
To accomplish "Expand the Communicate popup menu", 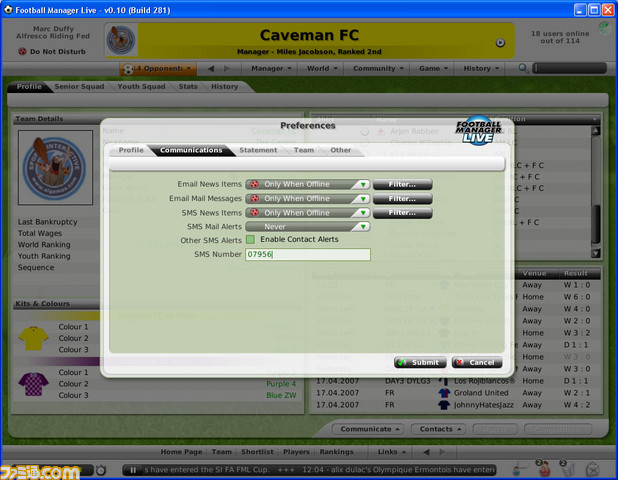I will tap(370, 429).
